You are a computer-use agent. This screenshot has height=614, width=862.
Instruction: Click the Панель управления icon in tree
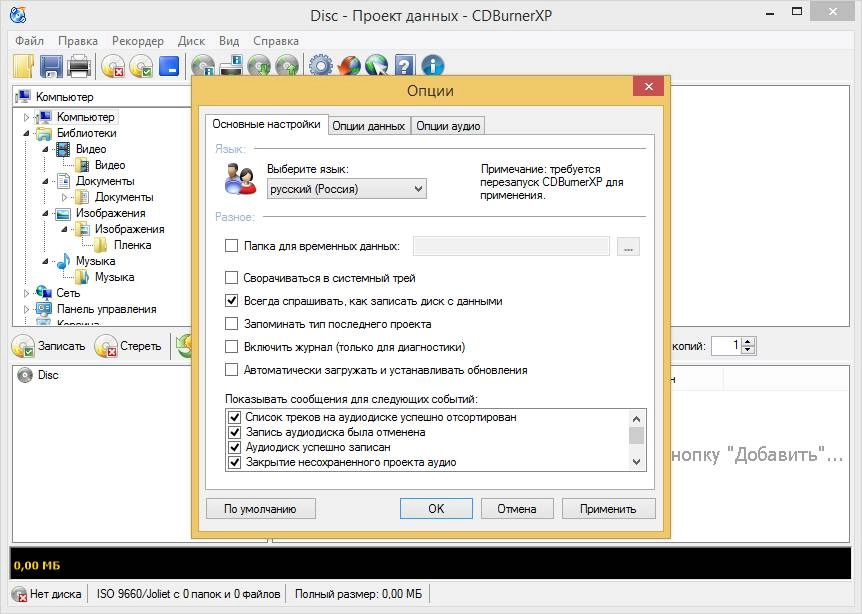point(43,309)
